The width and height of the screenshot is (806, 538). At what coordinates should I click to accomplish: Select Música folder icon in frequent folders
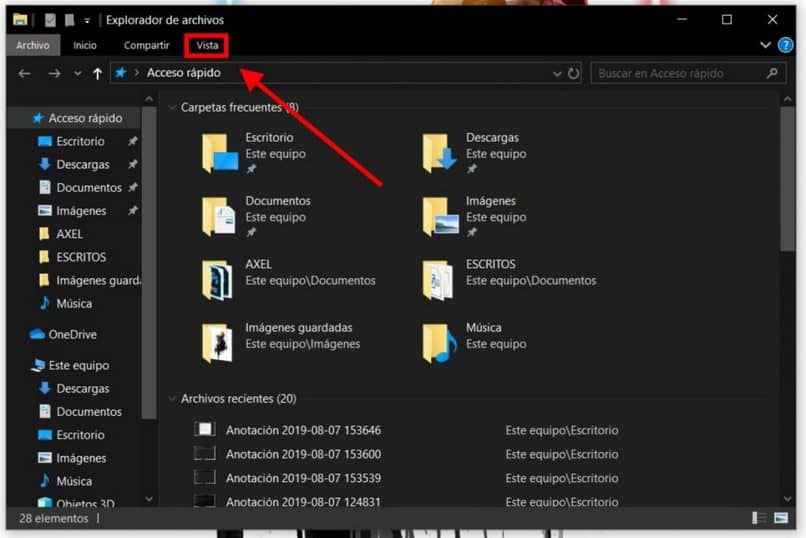coord(439,343)
